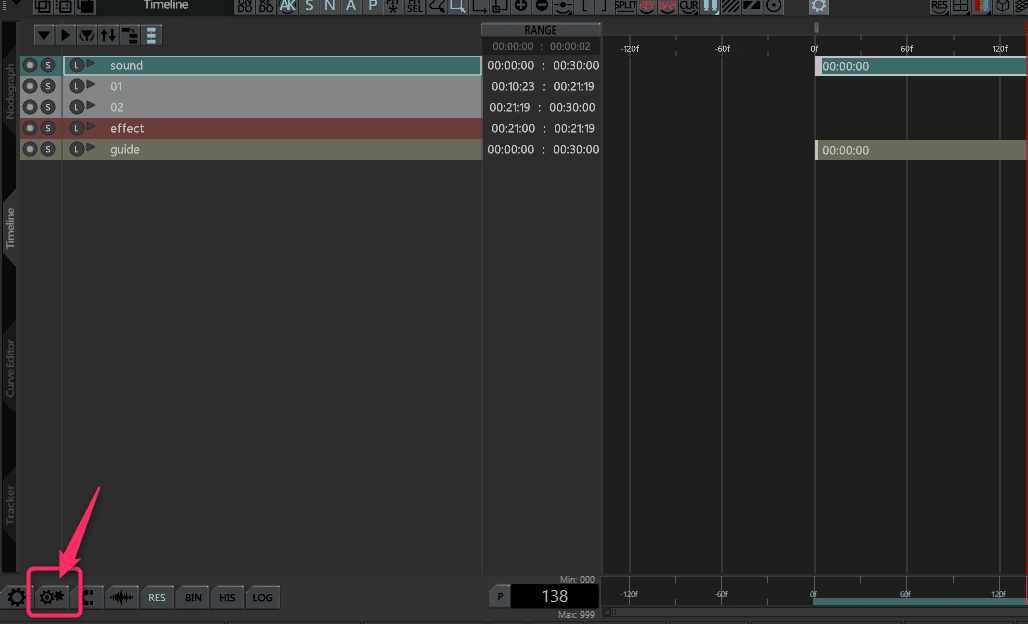Click the audio waveform button
The width and height of the screenshot is (1028, 624).
pyautogui.click(x=122, y=597)
